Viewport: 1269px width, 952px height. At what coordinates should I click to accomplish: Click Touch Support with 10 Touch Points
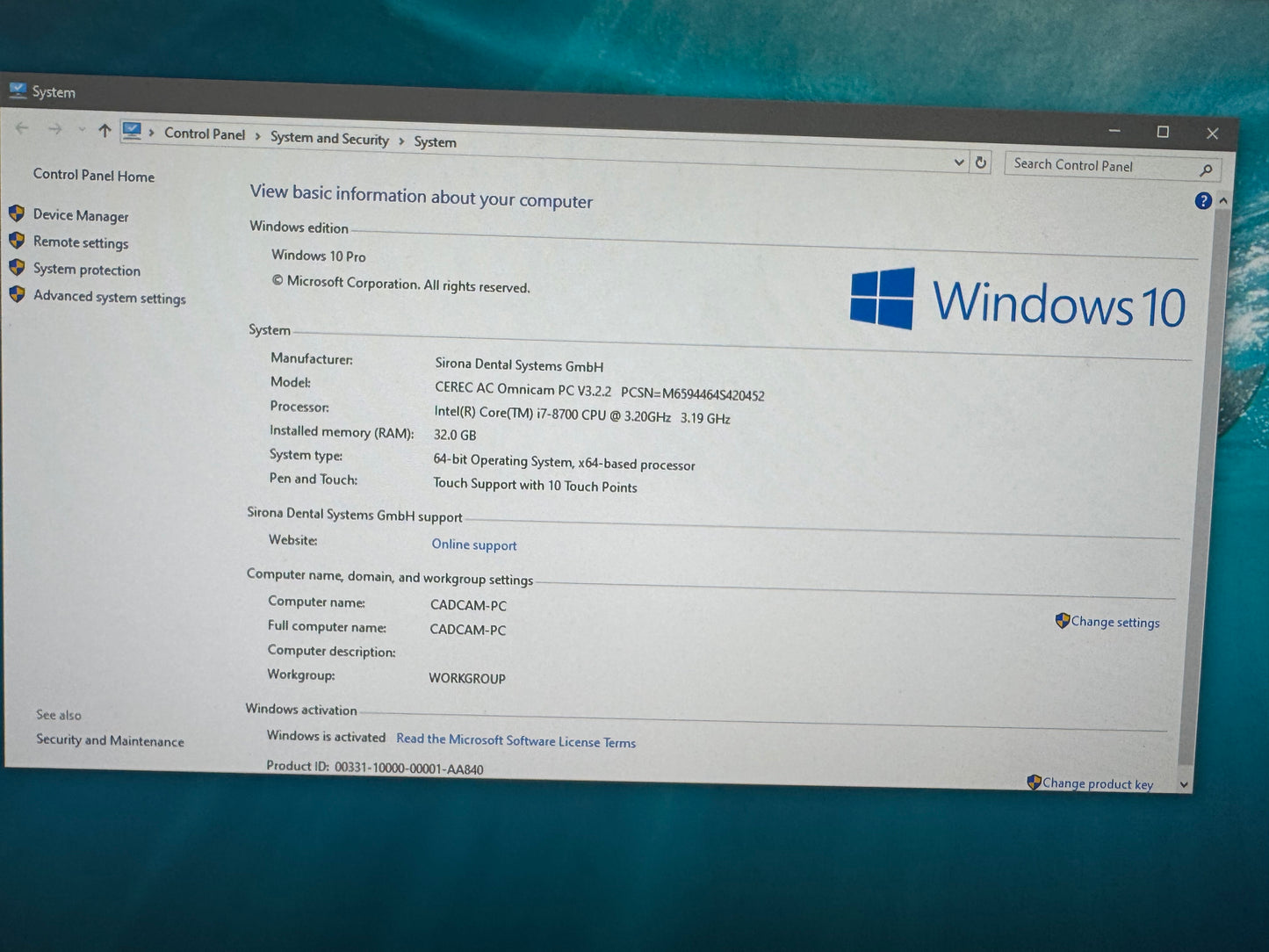tap(535, 485)
